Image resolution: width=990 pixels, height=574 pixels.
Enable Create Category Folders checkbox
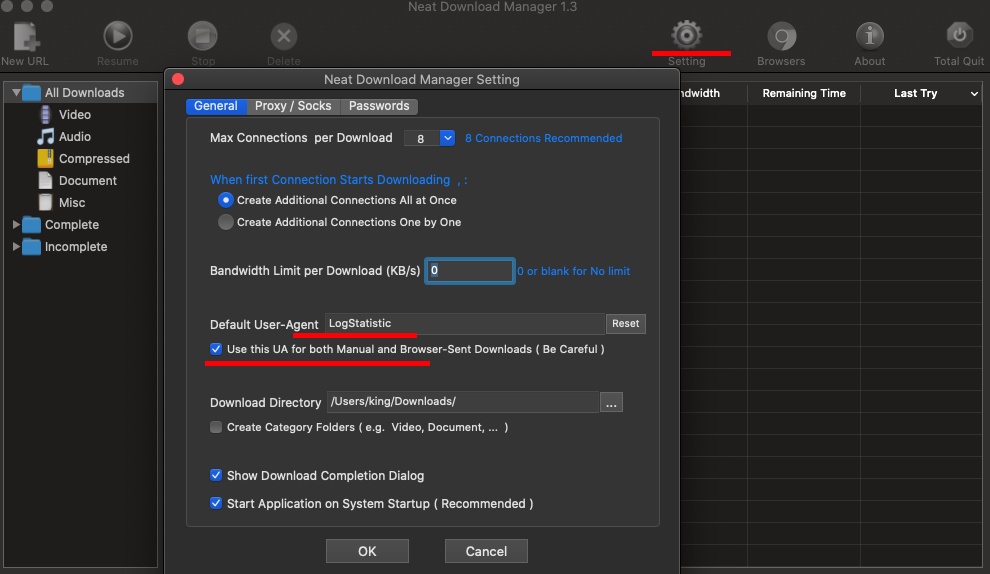pyautogui.click(x=216, y=427)
